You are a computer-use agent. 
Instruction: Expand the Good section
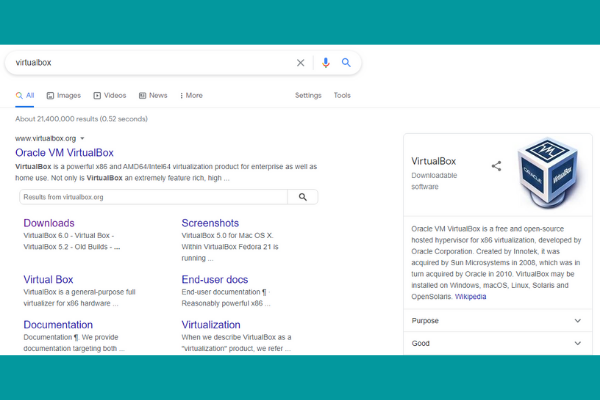[x=497, y=343]
